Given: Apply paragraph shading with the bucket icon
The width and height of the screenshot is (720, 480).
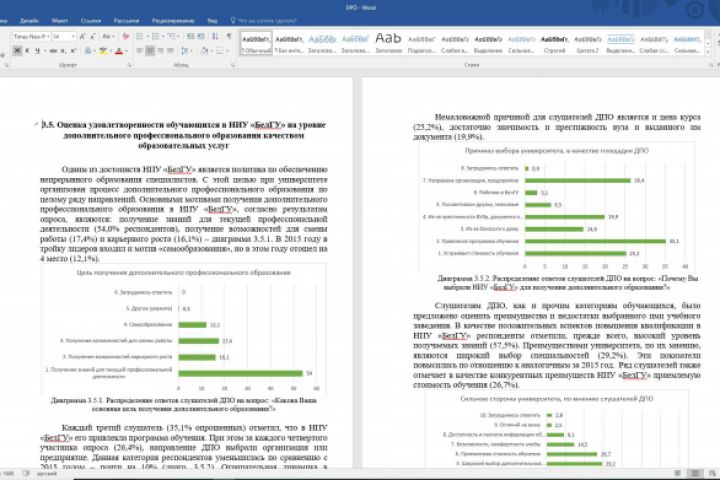Looking at the screenshot, I should coord(204,51).
